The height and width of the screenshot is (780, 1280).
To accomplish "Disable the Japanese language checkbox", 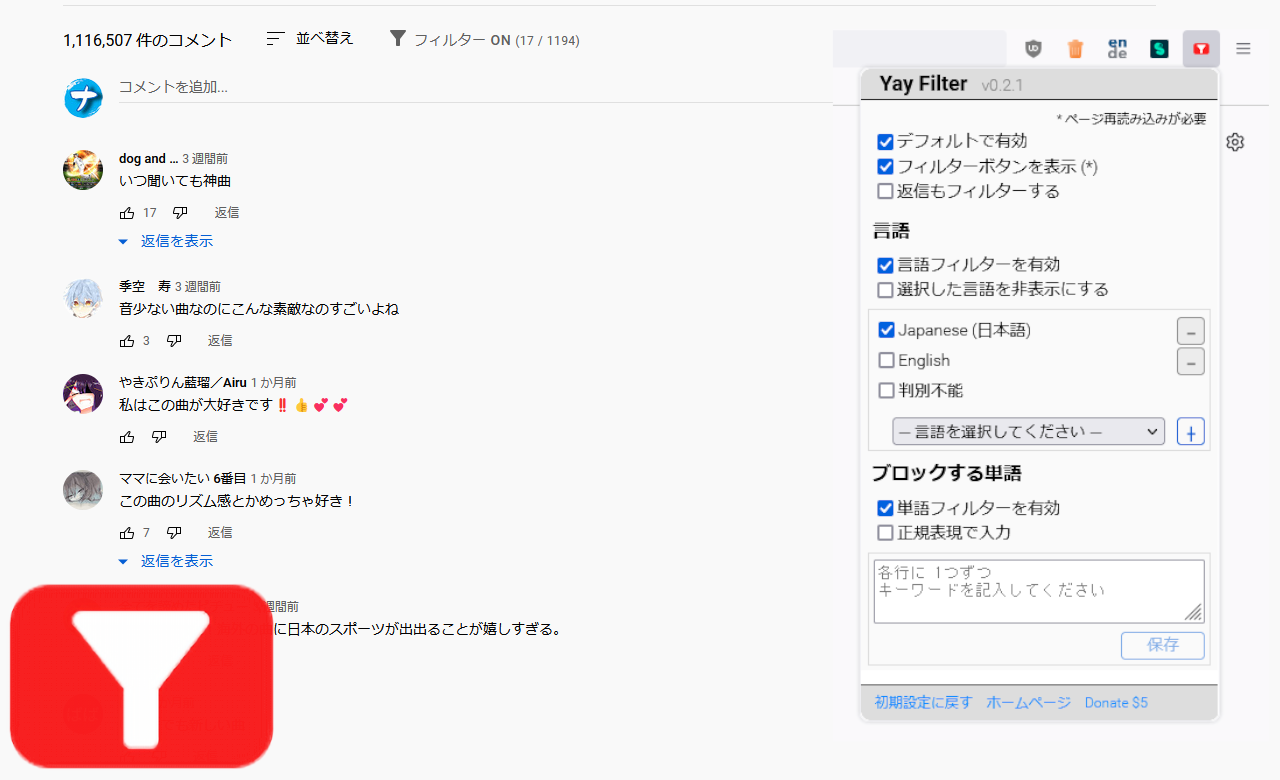I will [x=885, y=330].
